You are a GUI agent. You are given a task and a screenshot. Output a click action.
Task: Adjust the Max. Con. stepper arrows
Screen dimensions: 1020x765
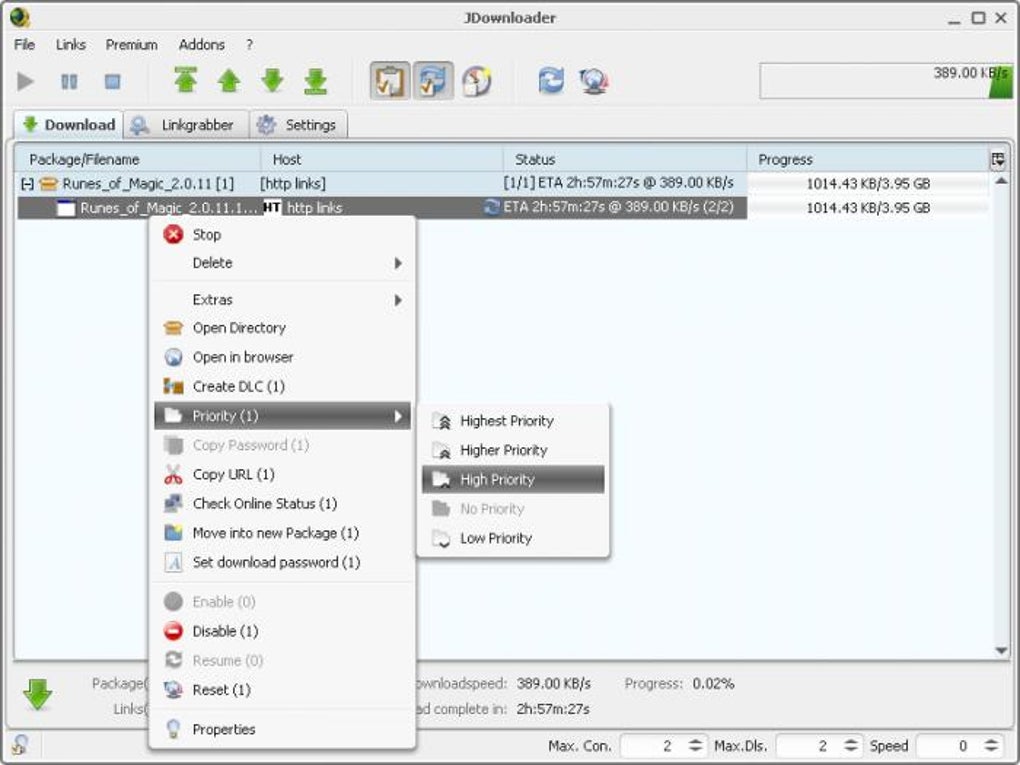(x=695, y=745)
